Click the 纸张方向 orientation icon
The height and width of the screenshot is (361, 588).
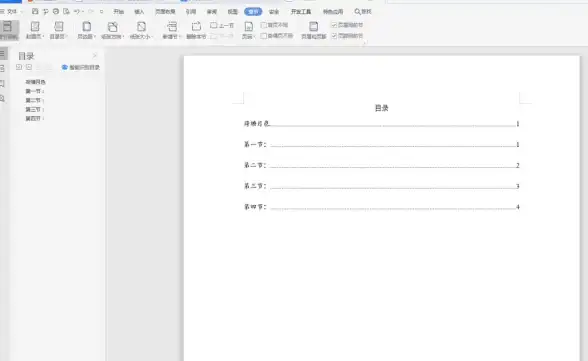(x=112, y=27)
